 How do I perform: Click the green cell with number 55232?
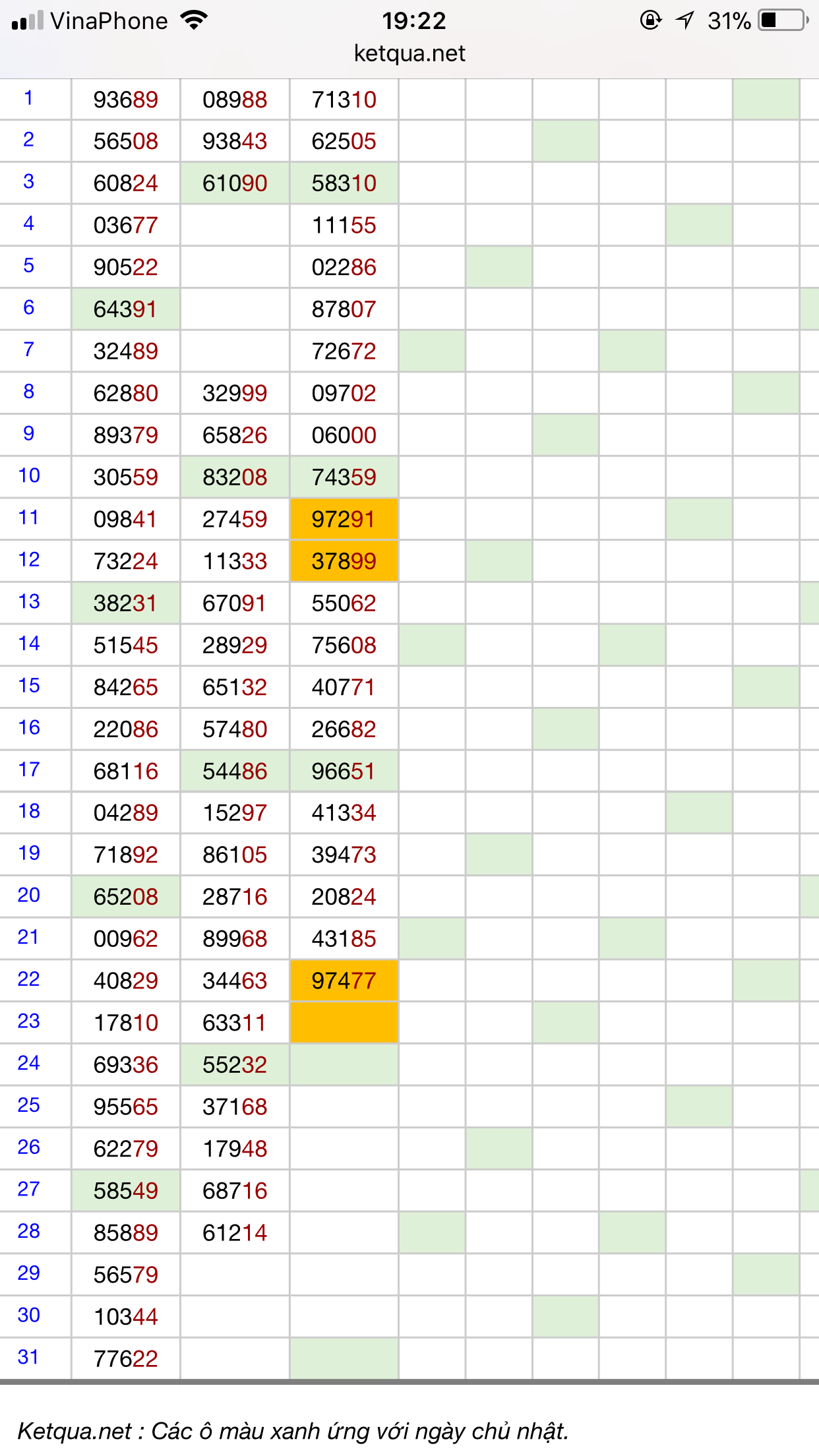coord(235,1064)
